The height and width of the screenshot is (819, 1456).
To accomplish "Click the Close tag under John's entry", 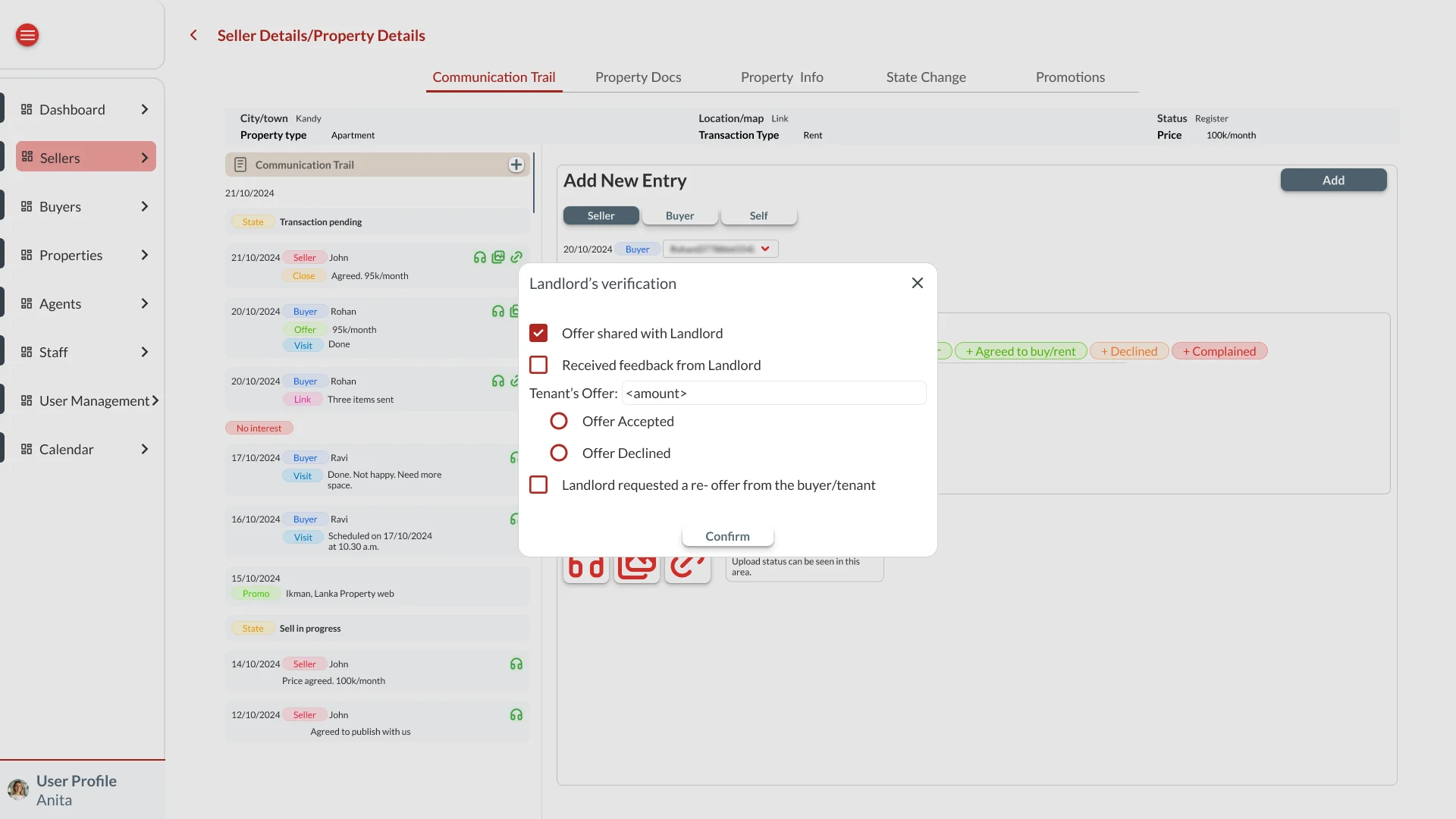I will [x=303, y=276].
